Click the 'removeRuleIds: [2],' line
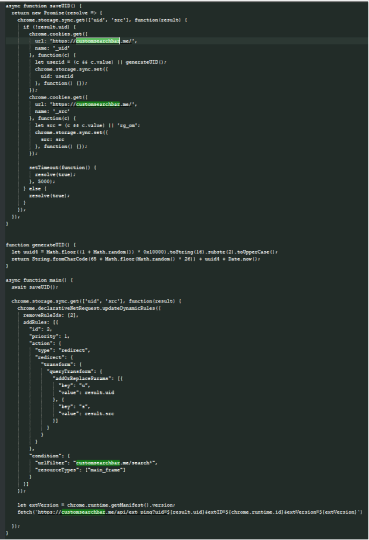Screen dimensions: 369x540 51,315
